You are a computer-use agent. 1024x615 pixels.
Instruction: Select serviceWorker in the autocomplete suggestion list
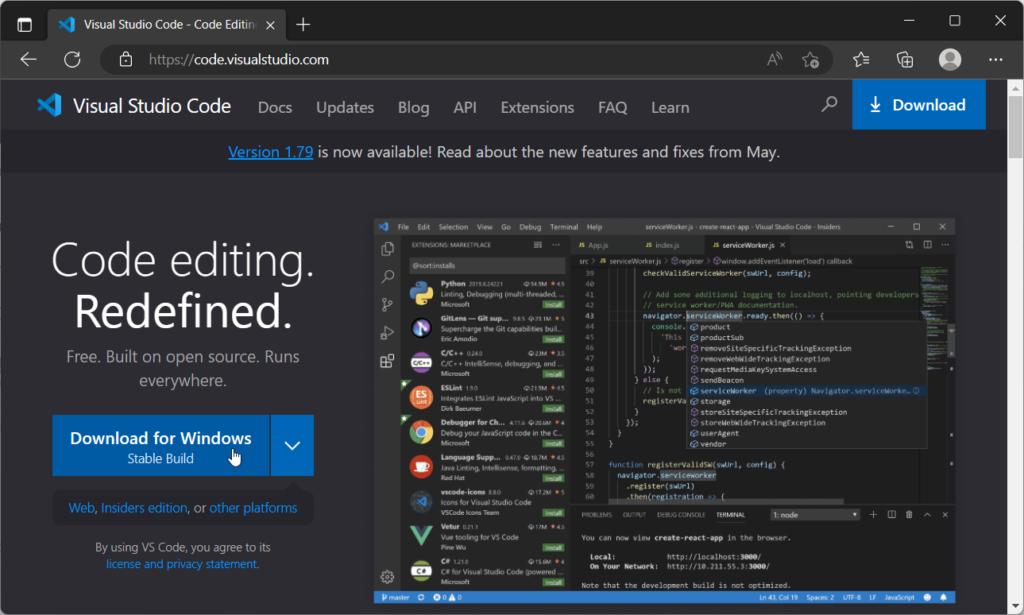click(807, 391)
